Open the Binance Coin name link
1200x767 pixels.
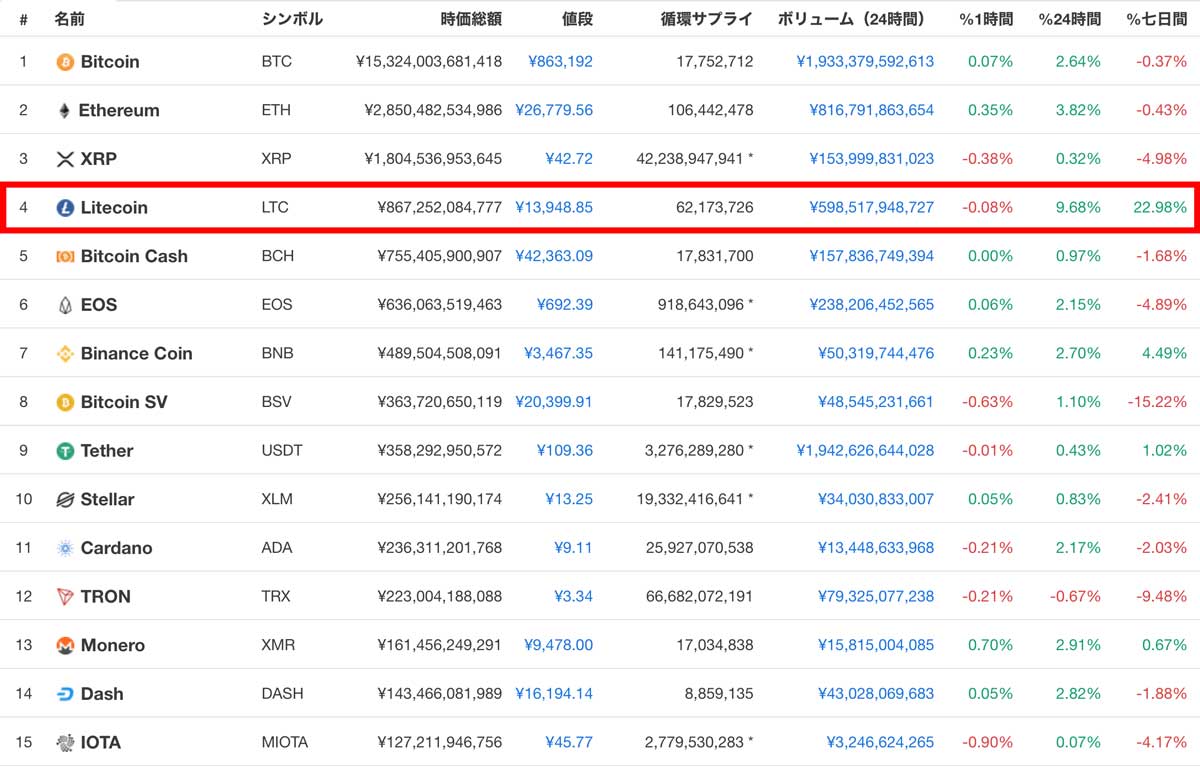coord(137,354)
